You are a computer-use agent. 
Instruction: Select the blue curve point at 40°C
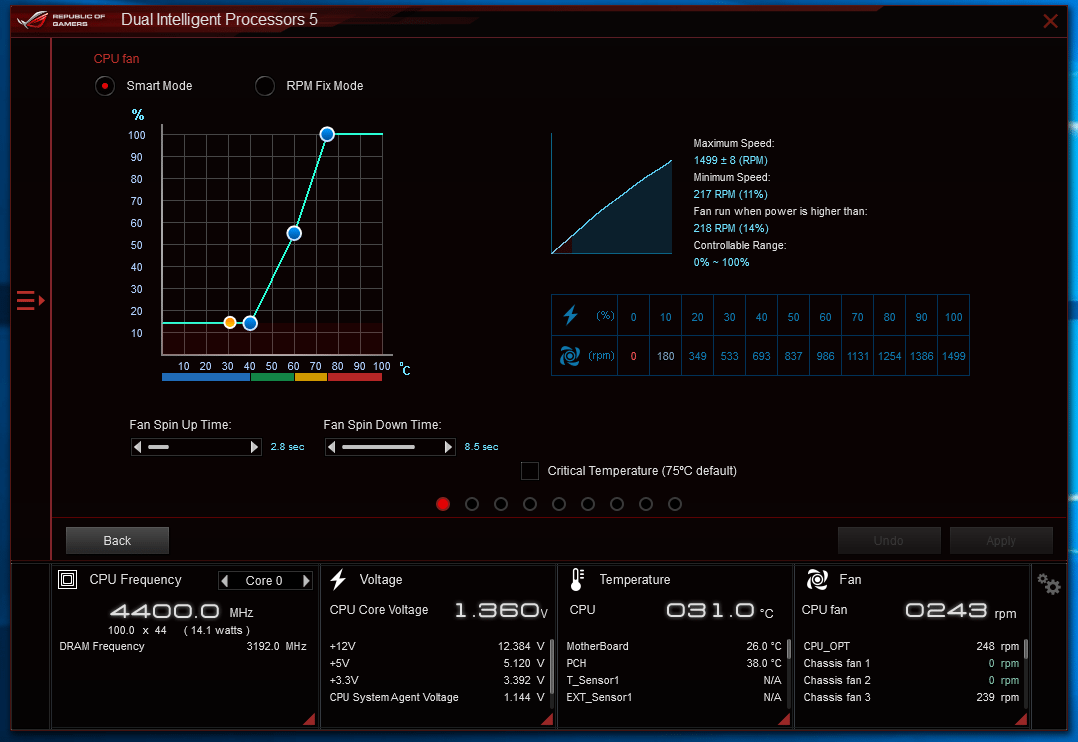pyautogui.click(x=250, y=323)
